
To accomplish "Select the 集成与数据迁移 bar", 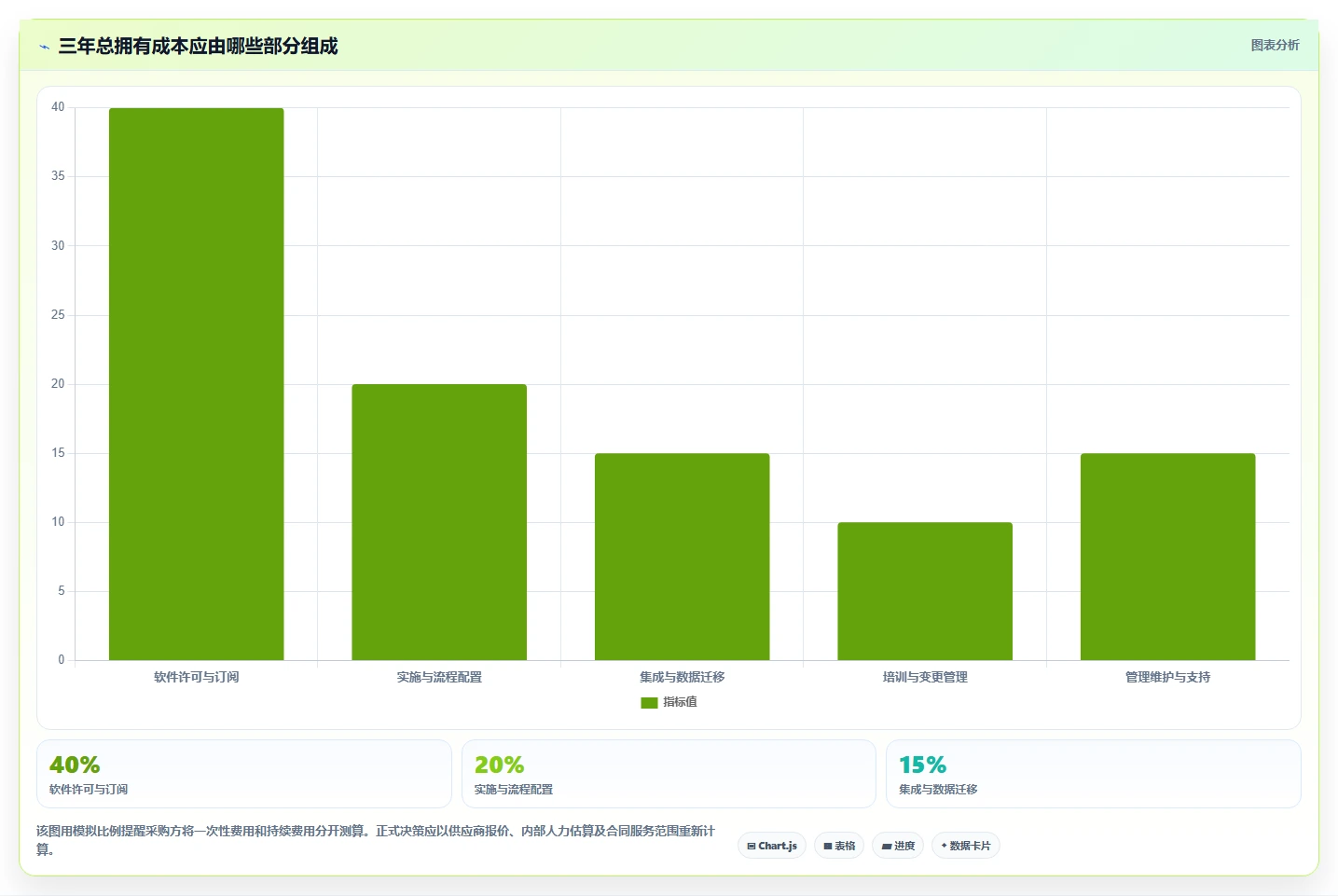I will 683,557.
